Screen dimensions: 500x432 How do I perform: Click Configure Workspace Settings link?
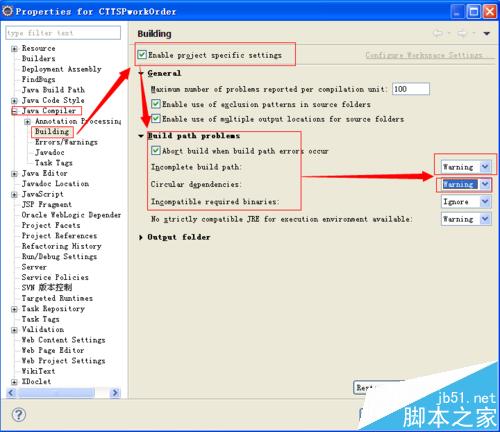coord(424,55)
